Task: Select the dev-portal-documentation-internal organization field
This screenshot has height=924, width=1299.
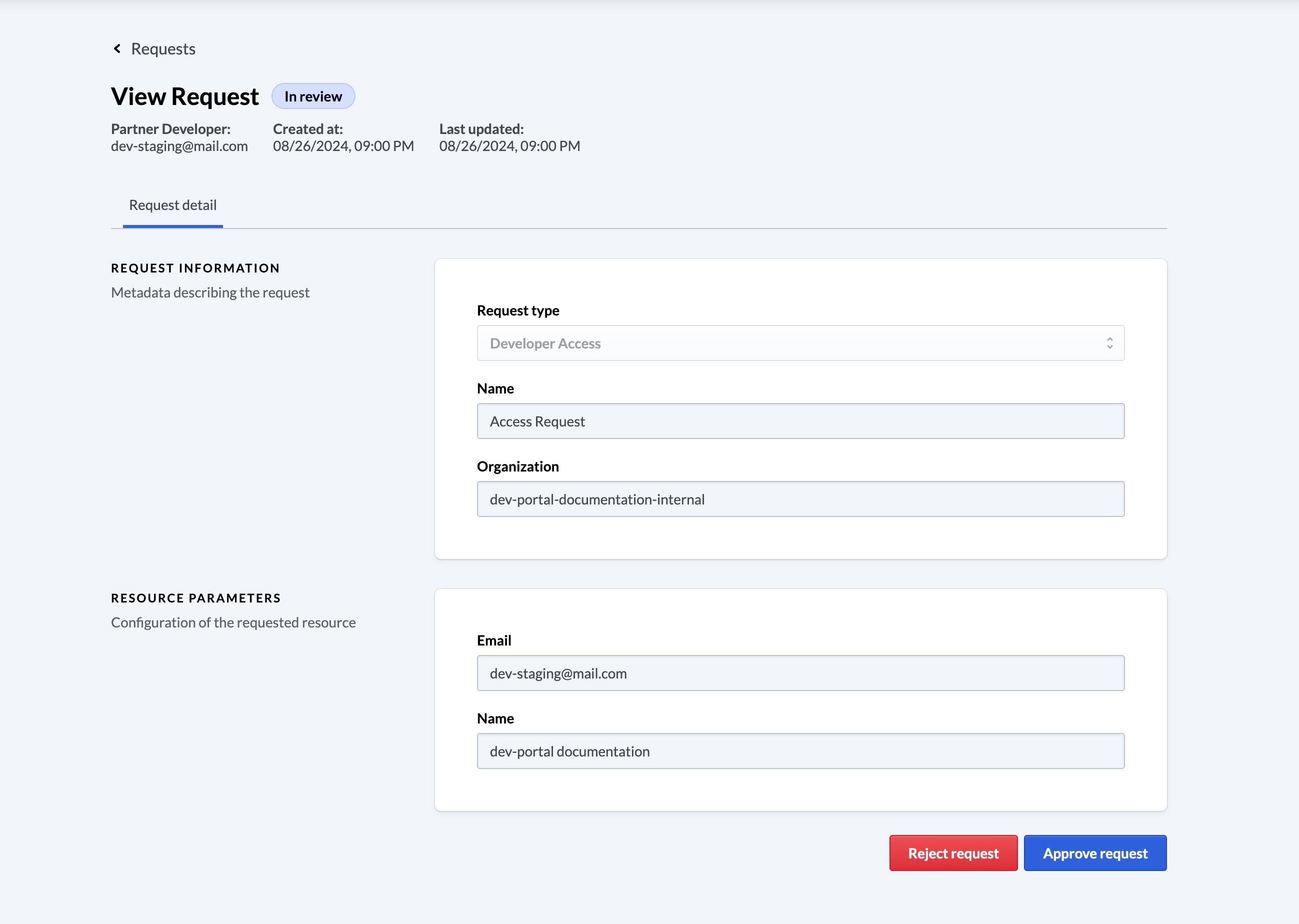Action: click(x=799, y=499)
